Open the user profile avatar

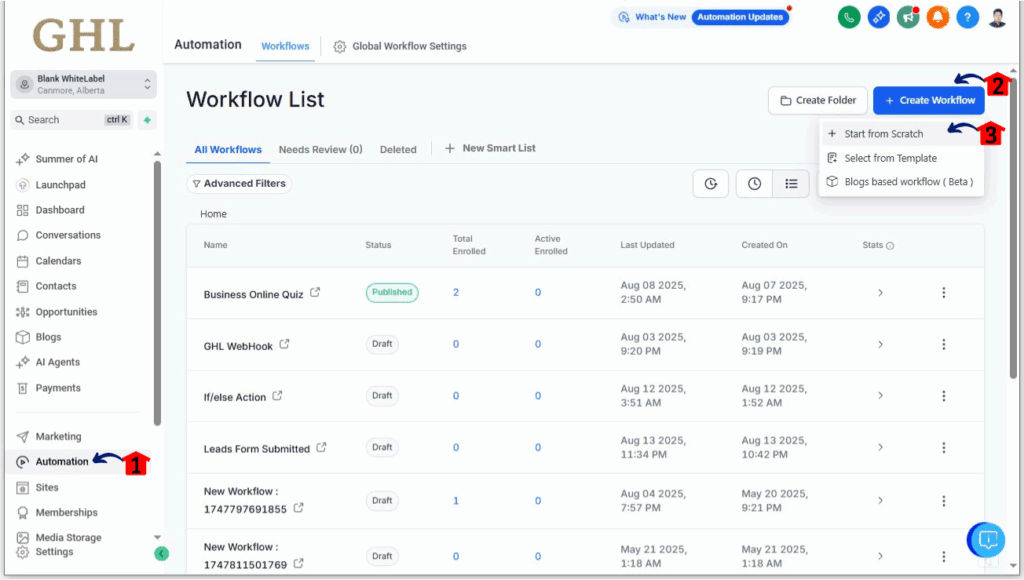(997, 17)
